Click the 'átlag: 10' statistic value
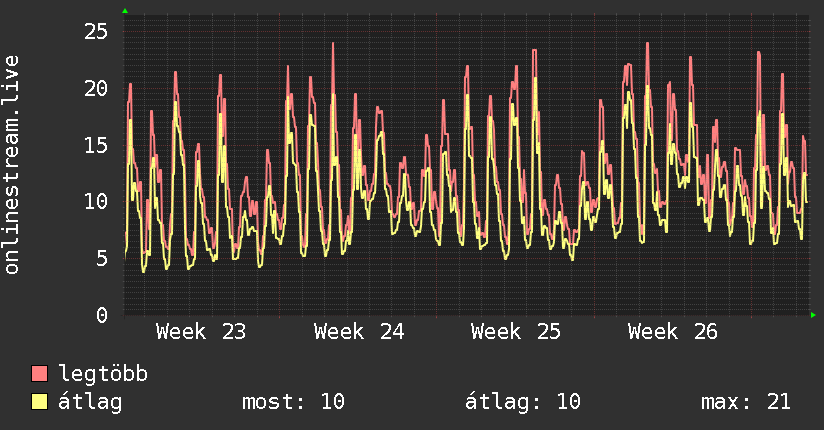The width and height of the screenshot is (824, 430). [523, 402]
